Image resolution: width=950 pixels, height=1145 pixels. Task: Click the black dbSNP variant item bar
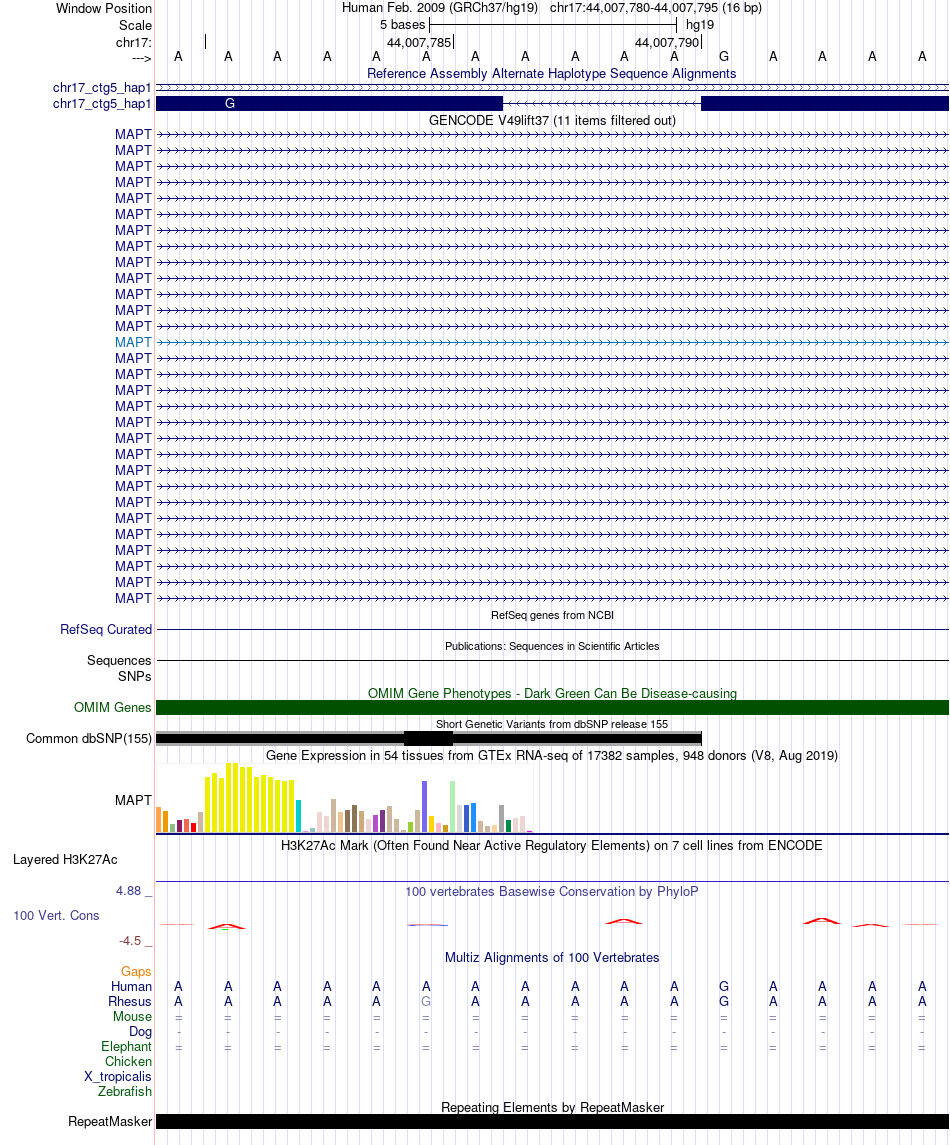click(x=429, y=738)
